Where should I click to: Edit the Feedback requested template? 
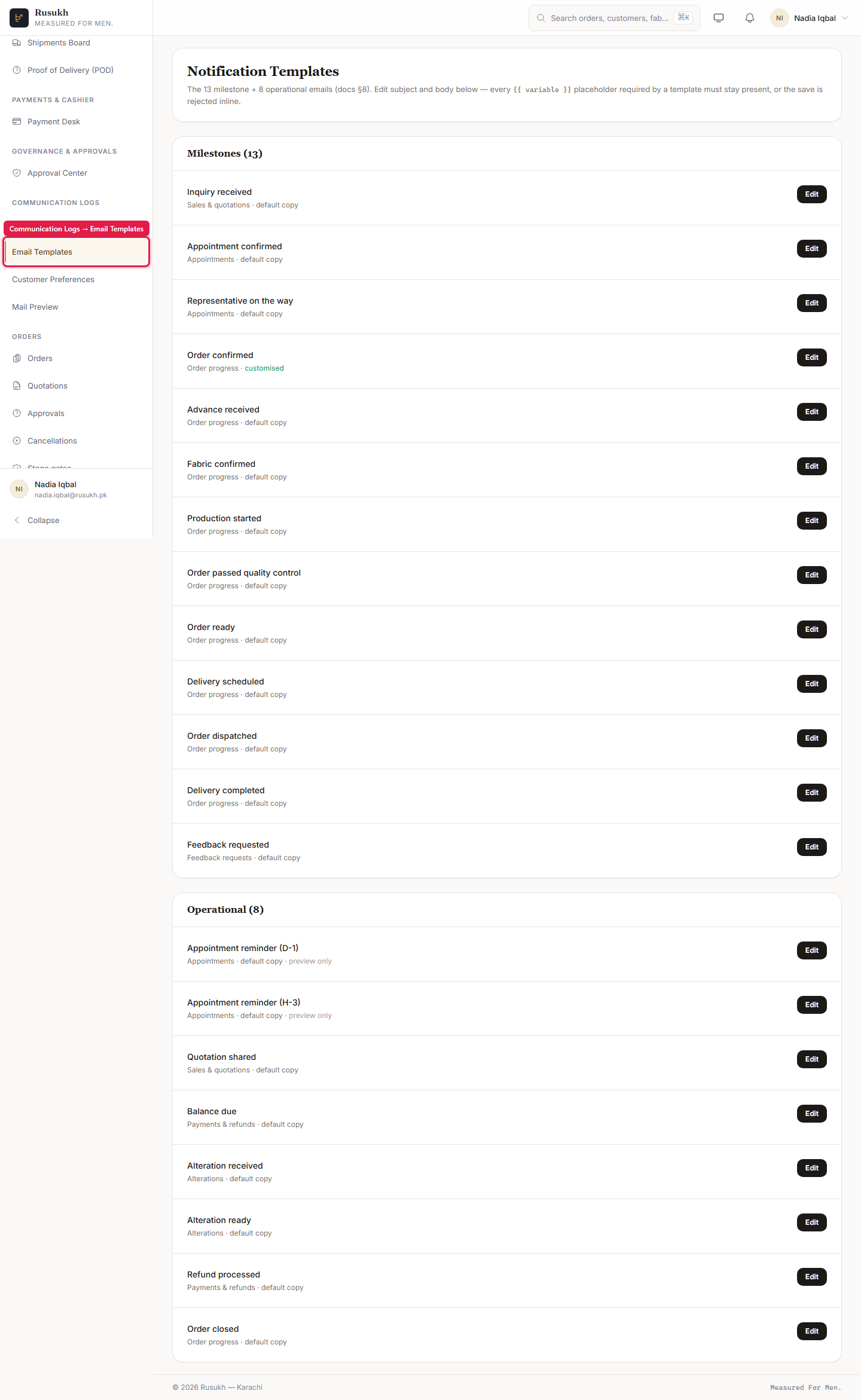(x=811, y=847)
